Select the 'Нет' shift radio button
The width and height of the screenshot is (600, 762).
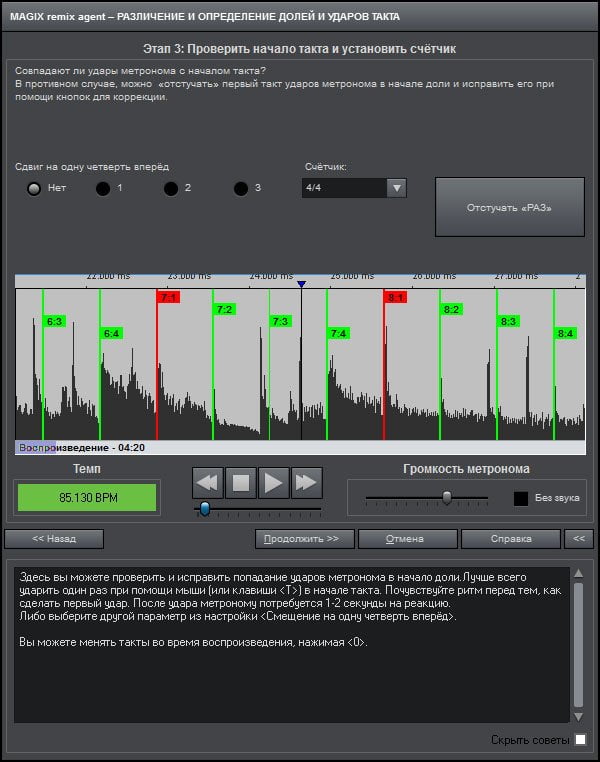tap(34, 189)
